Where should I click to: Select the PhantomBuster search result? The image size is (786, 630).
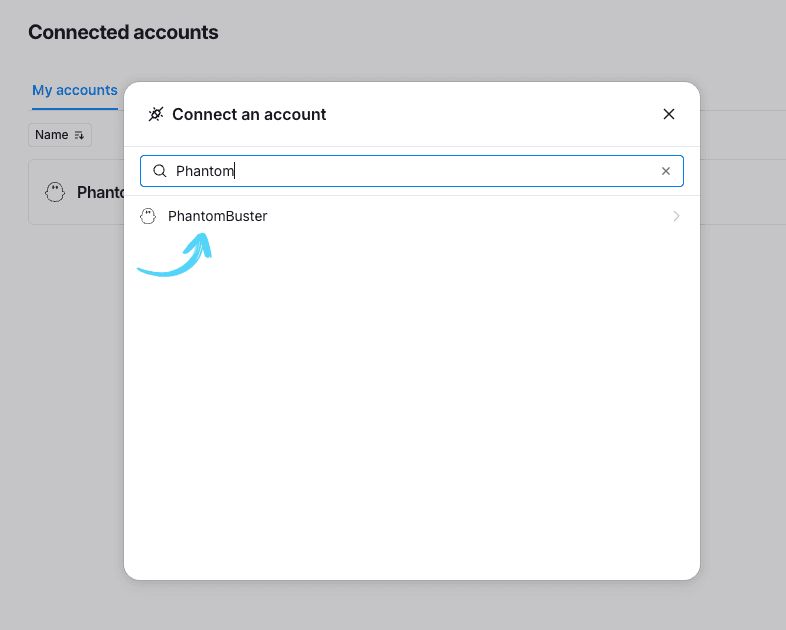tap(217, 216)
